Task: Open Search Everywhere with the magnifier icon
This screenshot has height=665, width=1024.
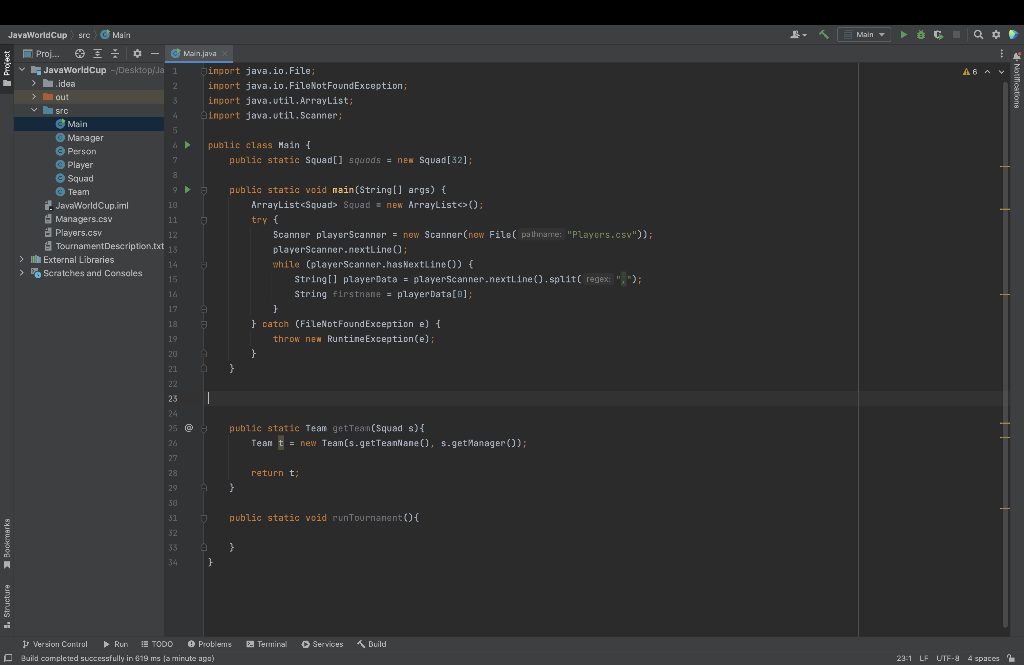Action: point(978,33)
